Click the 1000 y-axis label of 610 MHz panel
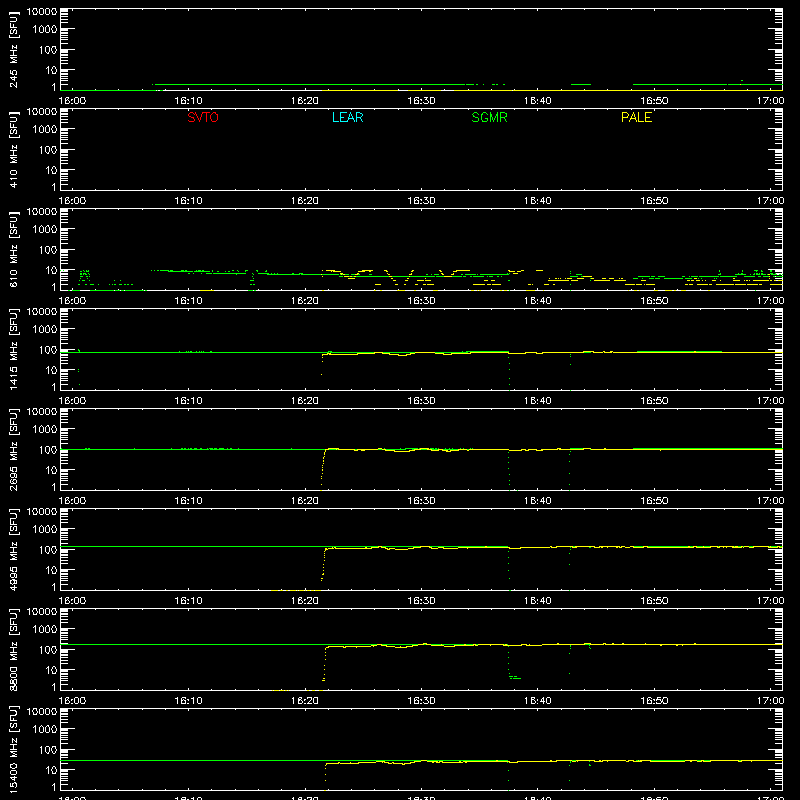The height and width of the screenshot is (800, 800). pos(45,229)
